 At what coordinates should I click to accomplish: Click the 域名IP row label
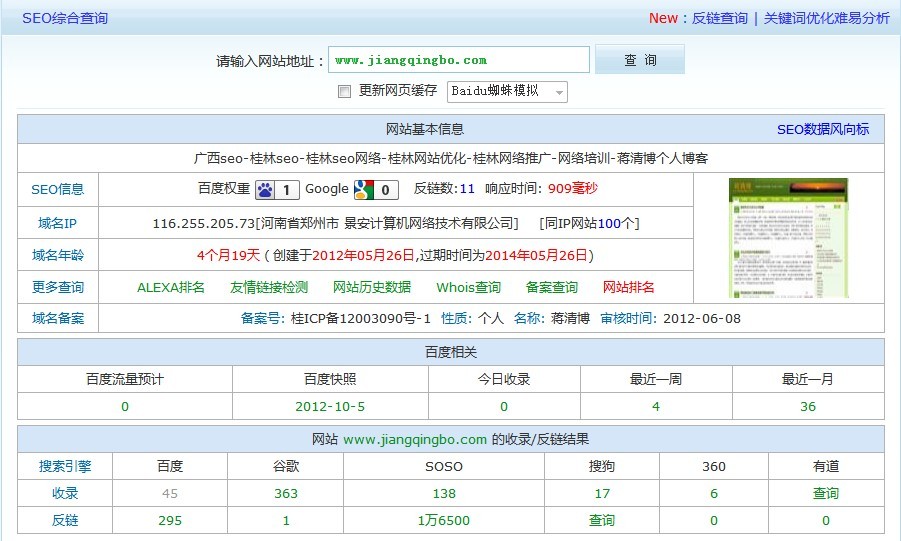57,224
